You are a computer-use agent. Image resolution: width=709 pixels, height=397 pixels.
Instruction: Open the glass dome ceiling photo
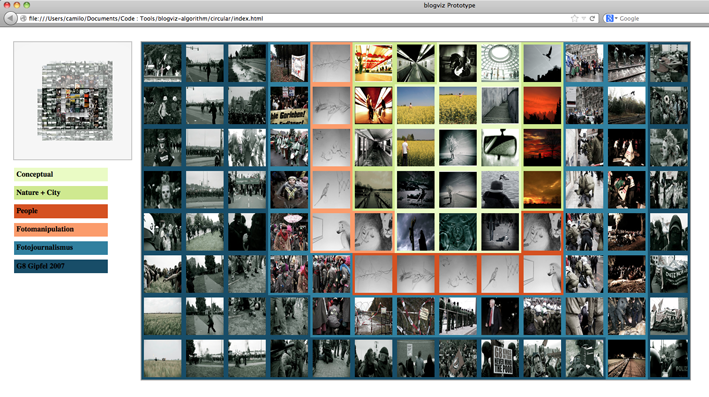pyautogui.click(x=500, y=63)
